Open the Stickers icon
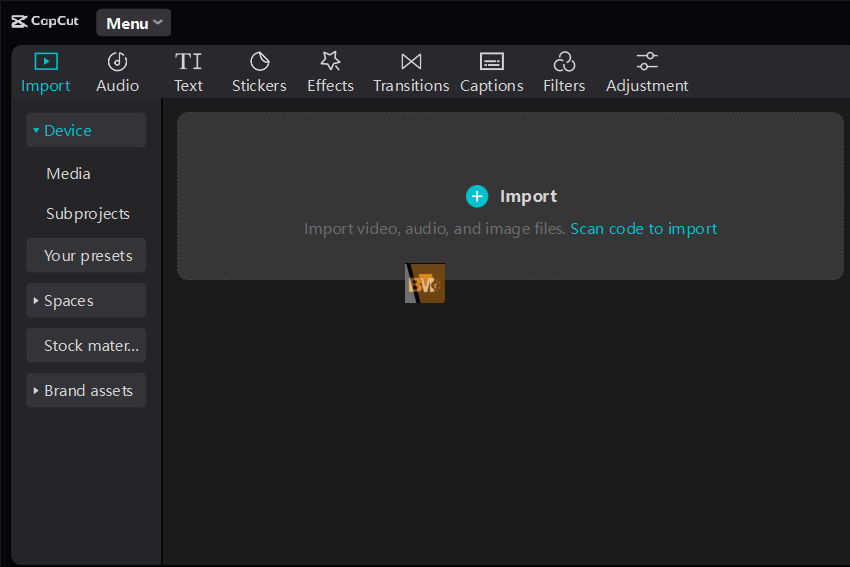850x567 pixels. click(259, 62)
